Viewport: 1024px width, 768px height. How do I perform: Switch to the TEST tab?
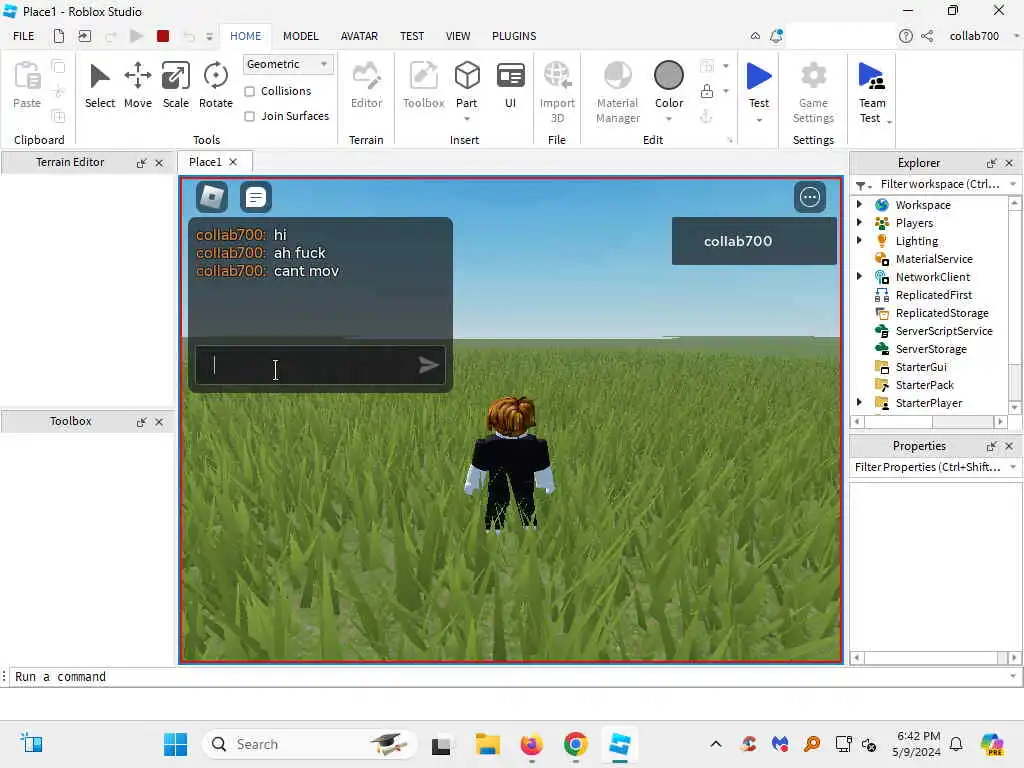pos(412,36)
